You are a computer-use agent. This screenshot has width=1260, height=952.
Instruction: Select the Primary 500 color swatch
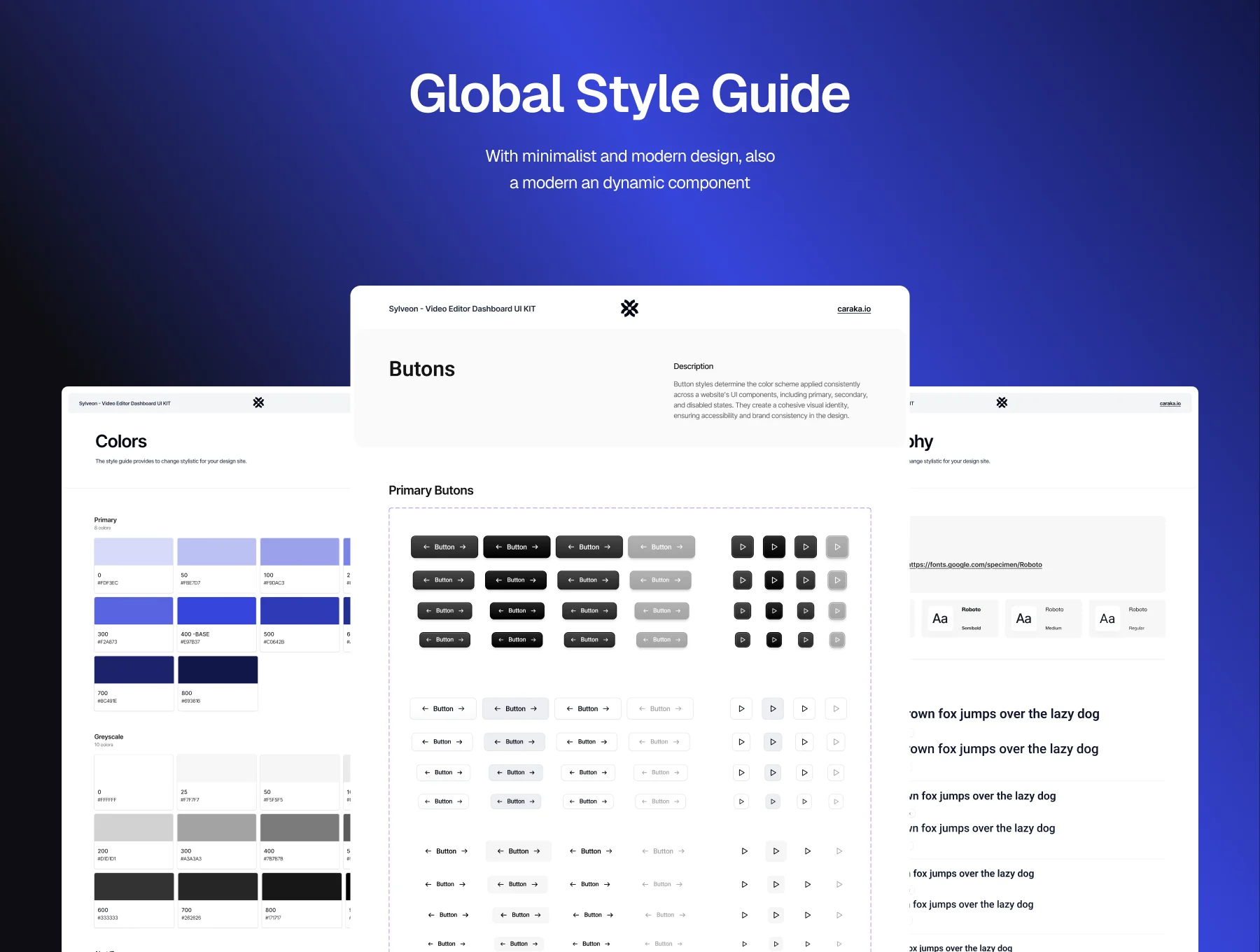(x=300, y=624)
